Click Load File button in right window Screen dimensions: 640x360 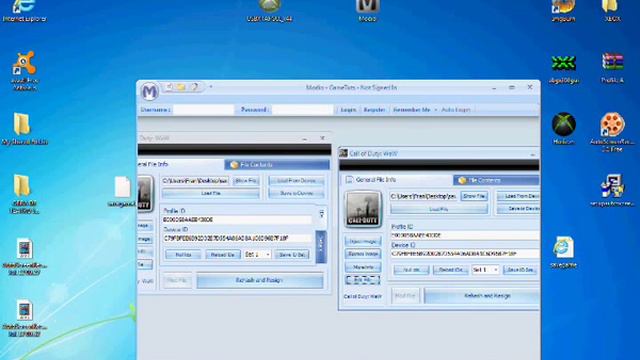439,209
